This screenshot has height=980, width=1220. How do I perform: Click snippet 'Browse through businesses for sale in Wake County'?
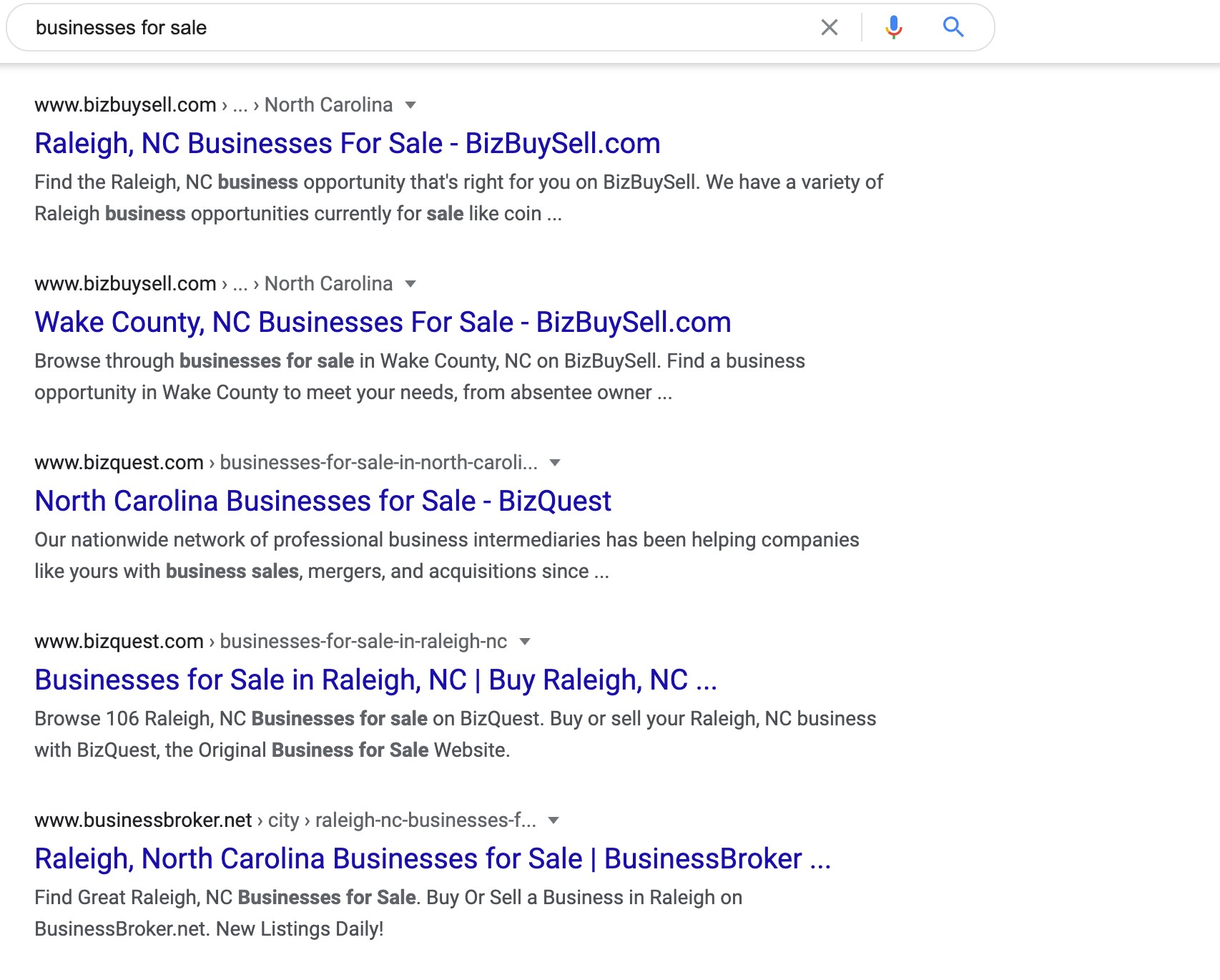pyautogui.click(x=420, y=377)
